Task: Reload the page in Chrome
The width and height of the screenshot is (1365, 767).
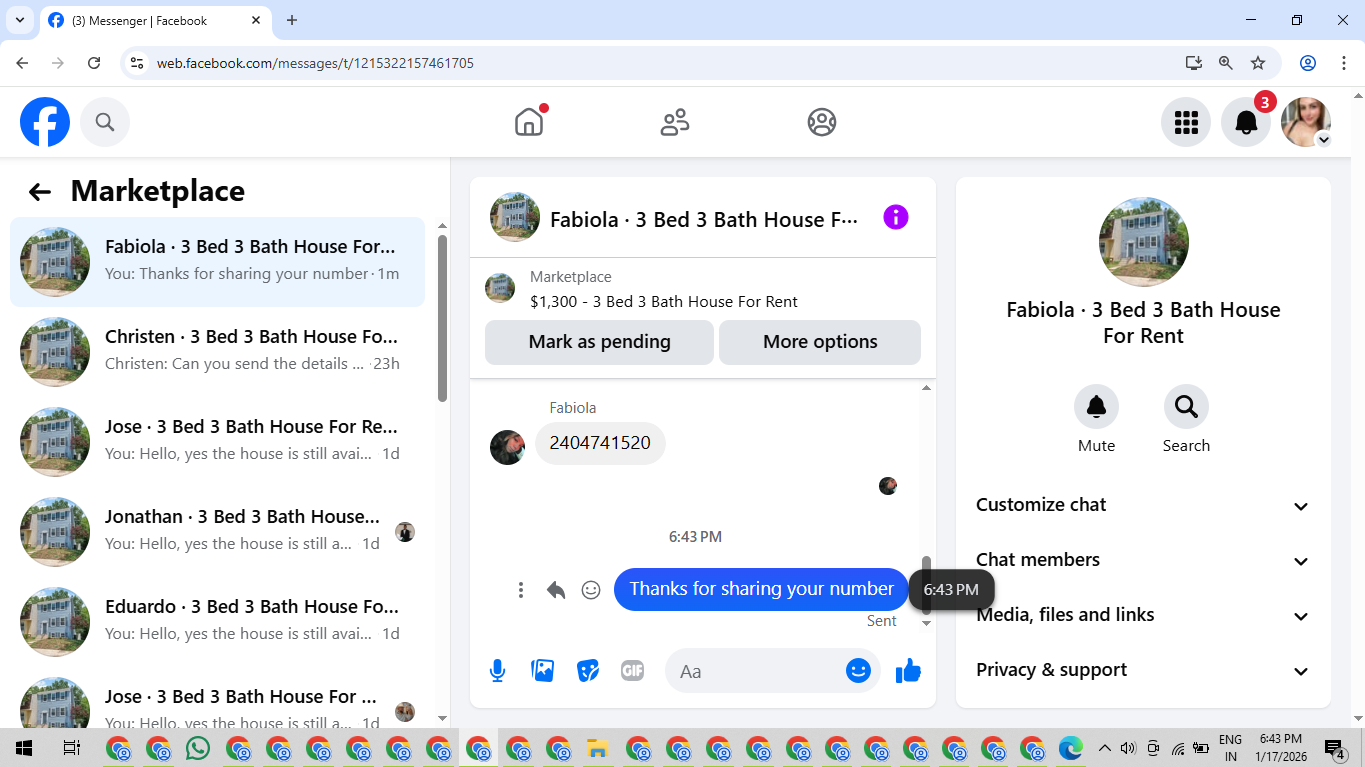Action: pyautogui.click(x=94, y=63)
